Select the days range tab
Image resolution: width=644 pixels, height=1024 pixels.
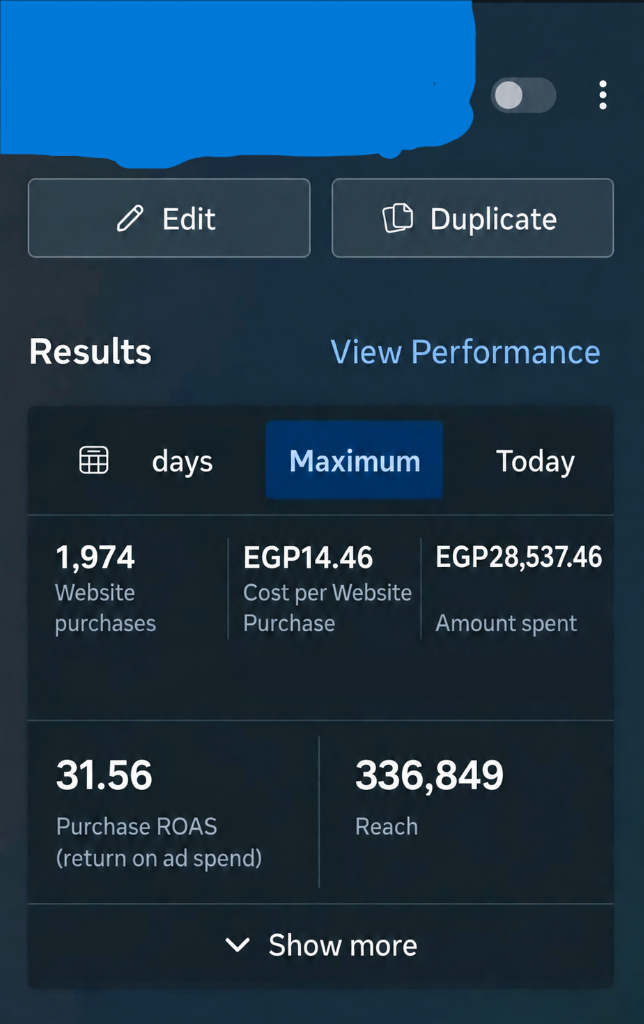click(182, 462)
